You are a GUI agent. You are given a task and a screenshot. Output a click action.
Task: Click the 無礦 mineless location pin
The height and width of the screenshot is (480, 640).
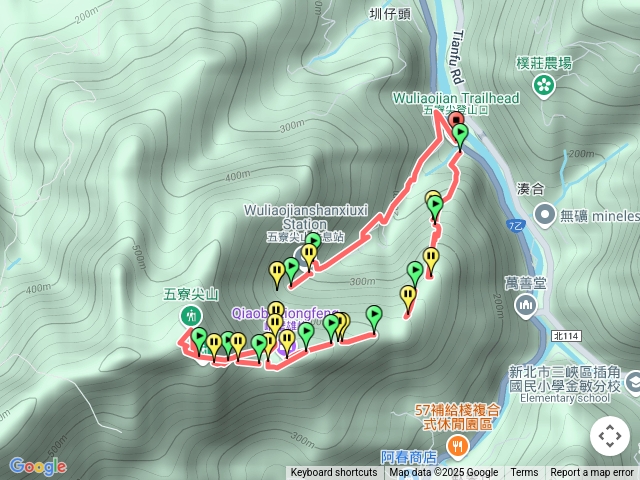545,215
